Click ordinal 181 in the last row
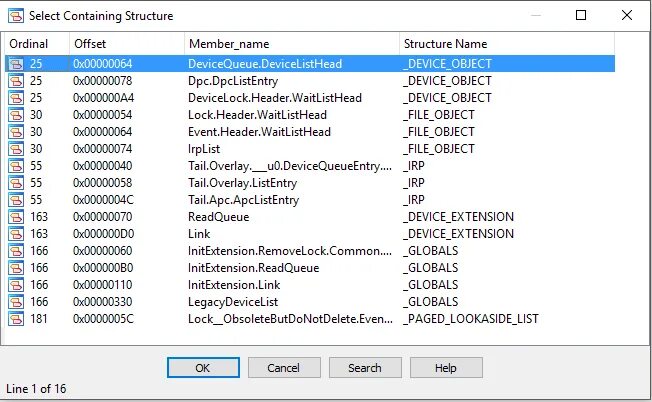 39,319
